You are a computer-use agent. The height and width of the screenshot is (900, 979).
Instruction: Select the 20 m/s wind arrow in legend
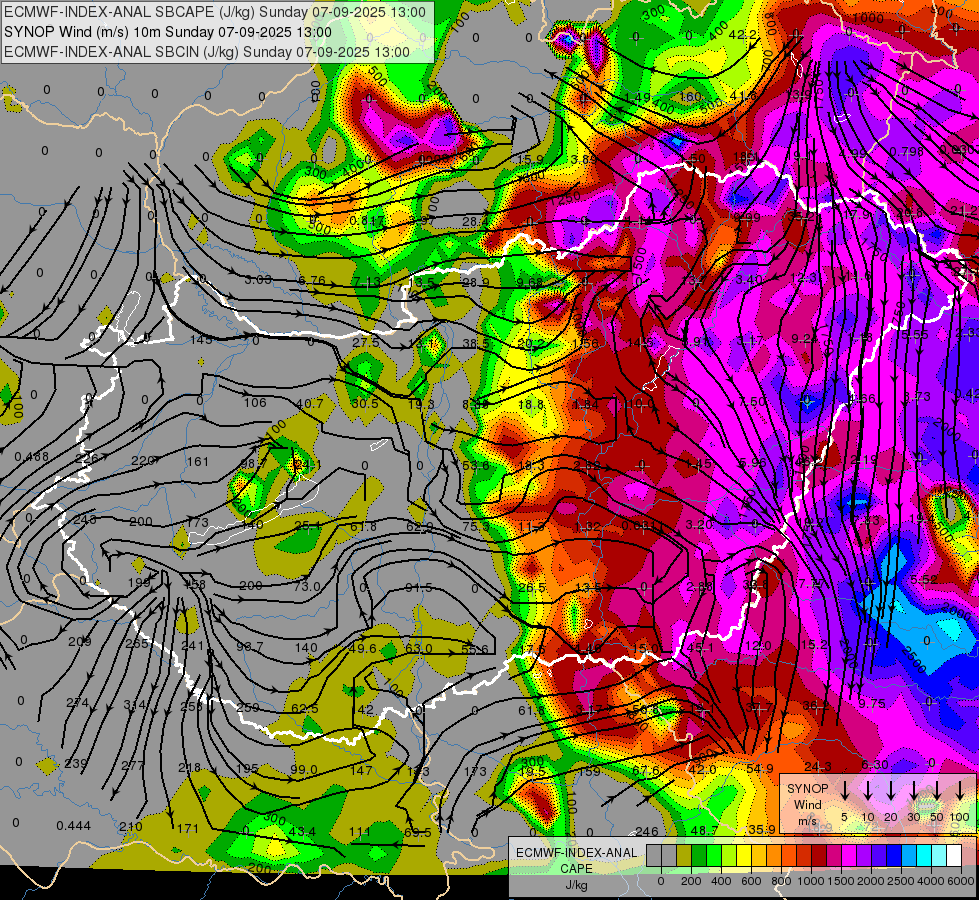(891, 791)
